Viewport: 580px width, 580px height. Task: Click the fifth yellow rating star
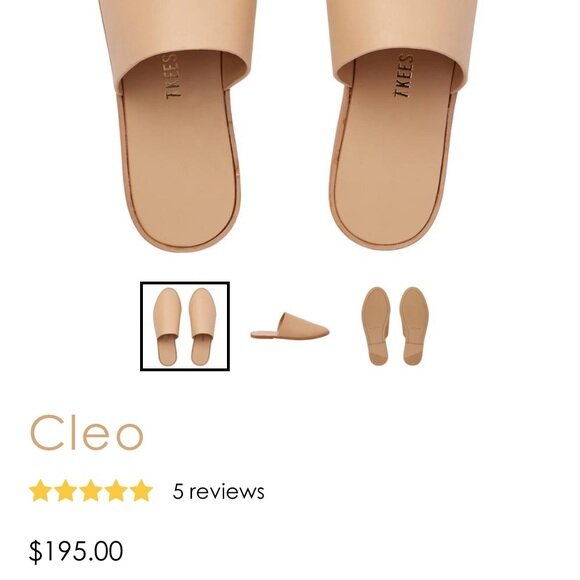click(141, 490)
